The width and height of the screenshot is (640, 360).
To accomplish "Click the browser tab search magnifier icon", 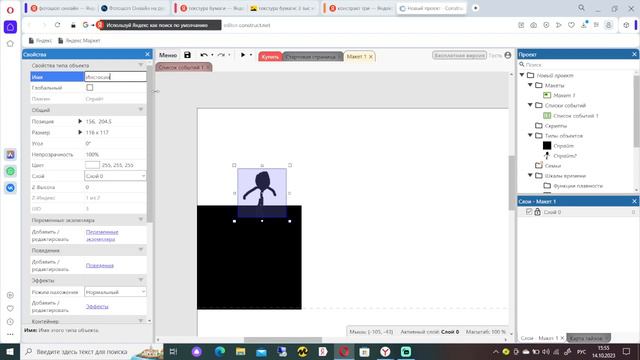I will click(581, 8).
